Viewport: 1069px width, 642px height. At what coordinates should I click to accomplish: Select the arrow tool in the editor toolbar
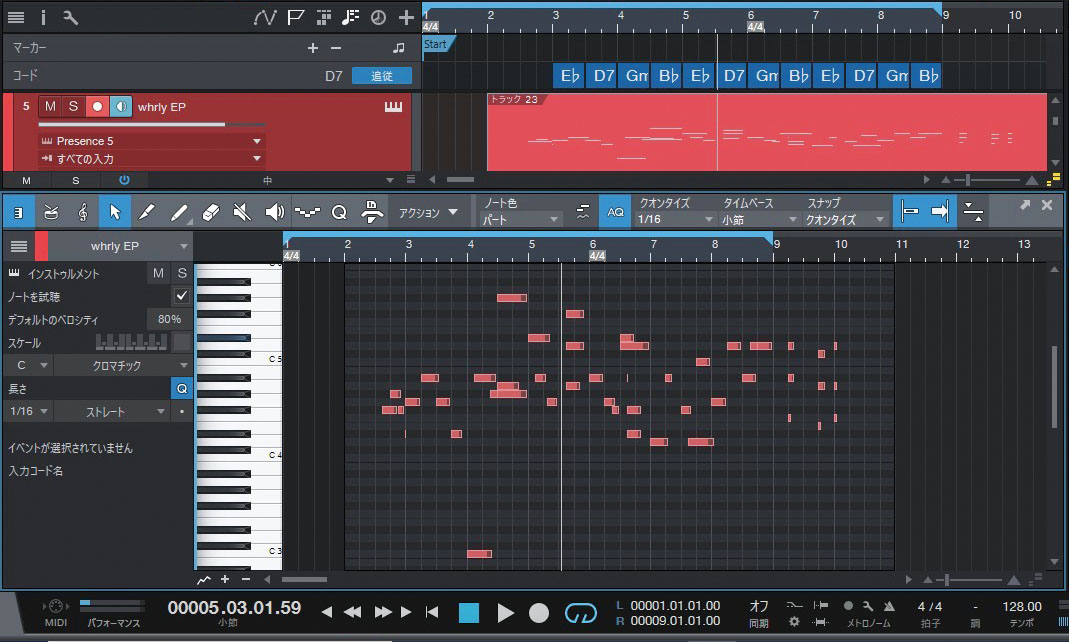115,212
